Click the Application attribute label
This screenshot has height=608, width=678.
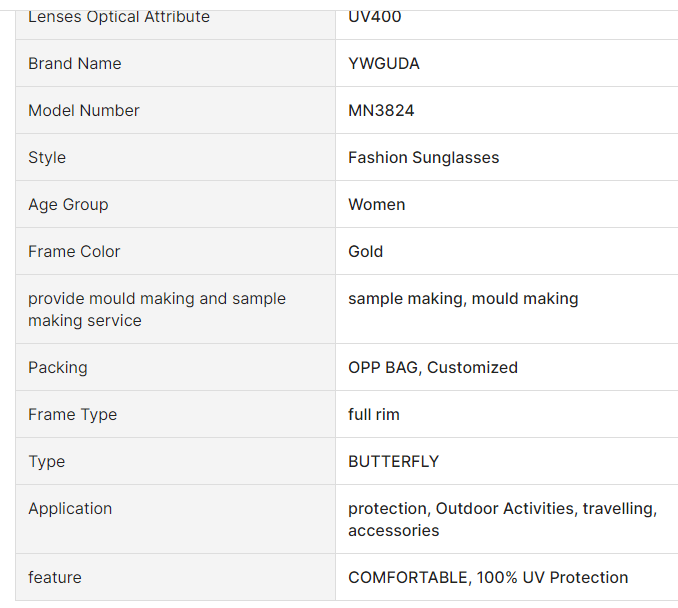(x=70, y=509)
